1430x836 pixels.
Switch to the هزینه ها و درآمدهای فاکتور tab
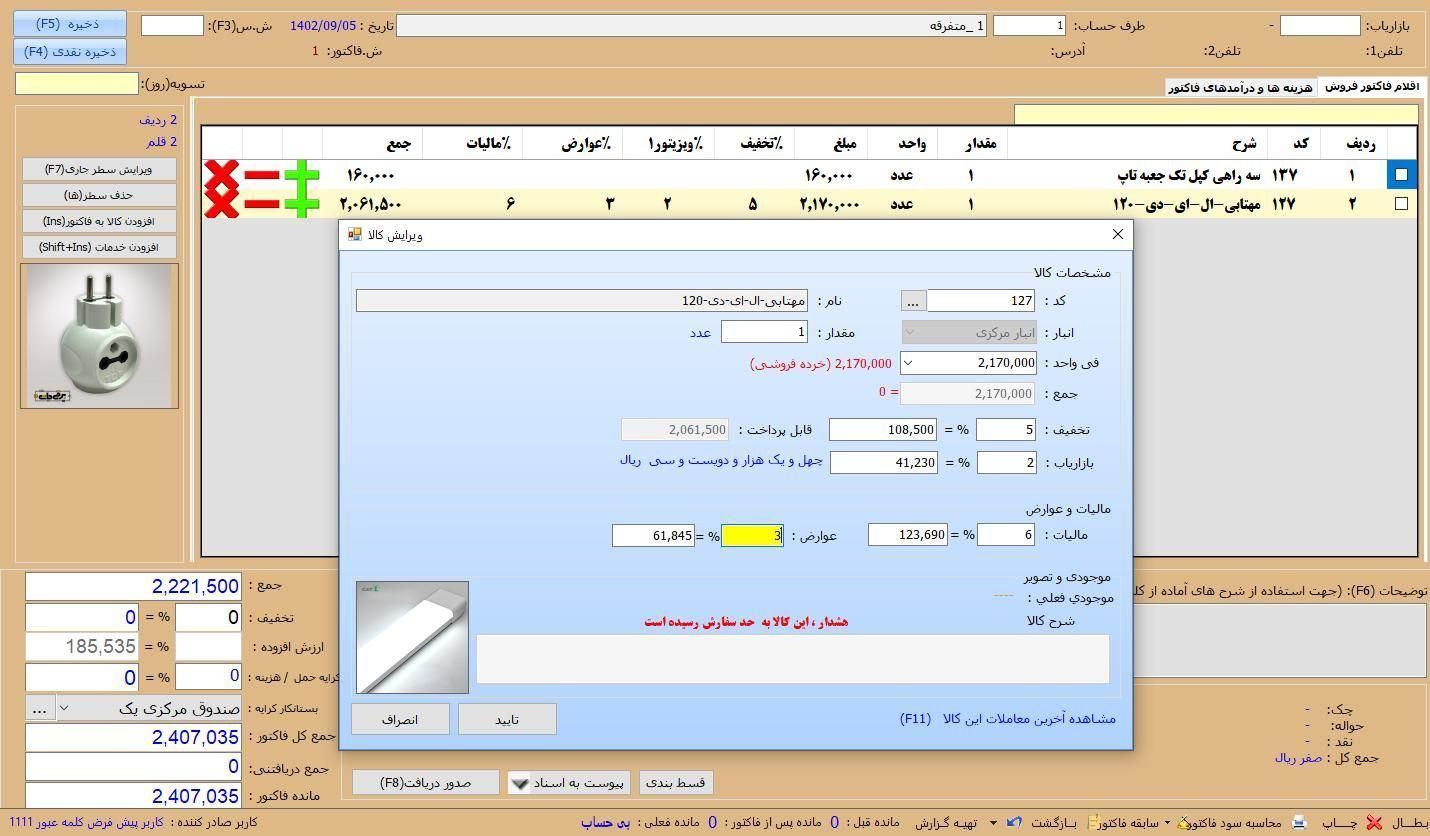point(1240,88)
